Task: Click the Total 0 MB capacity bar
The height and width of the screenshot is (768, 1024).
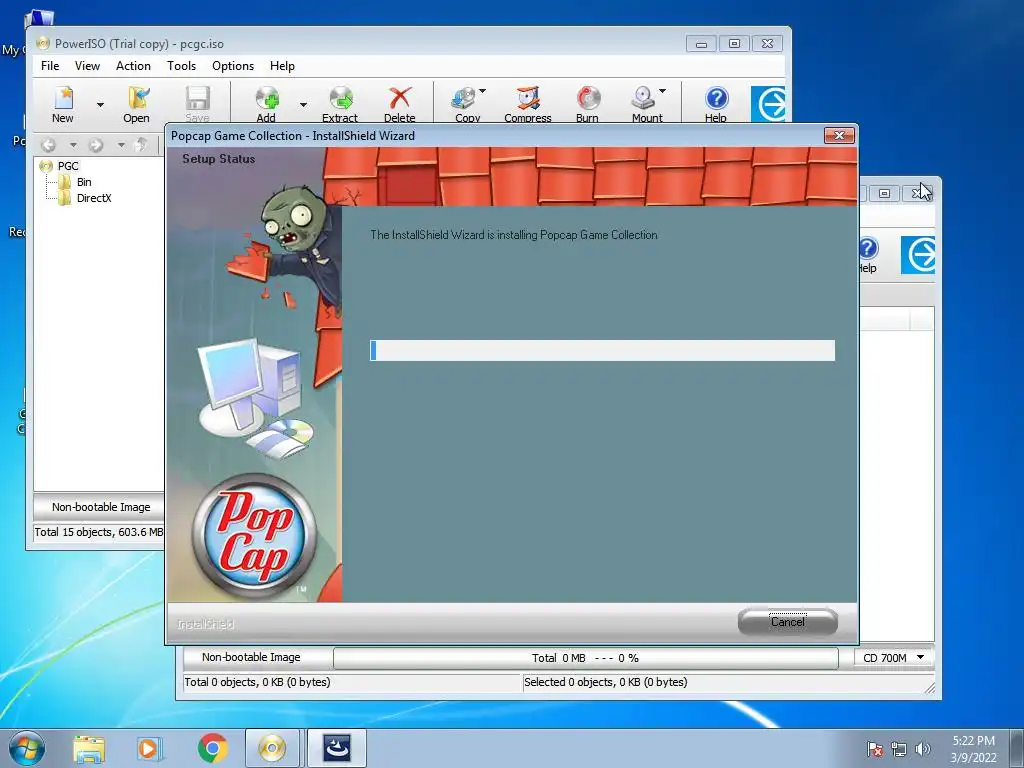Action: (585, 658)
